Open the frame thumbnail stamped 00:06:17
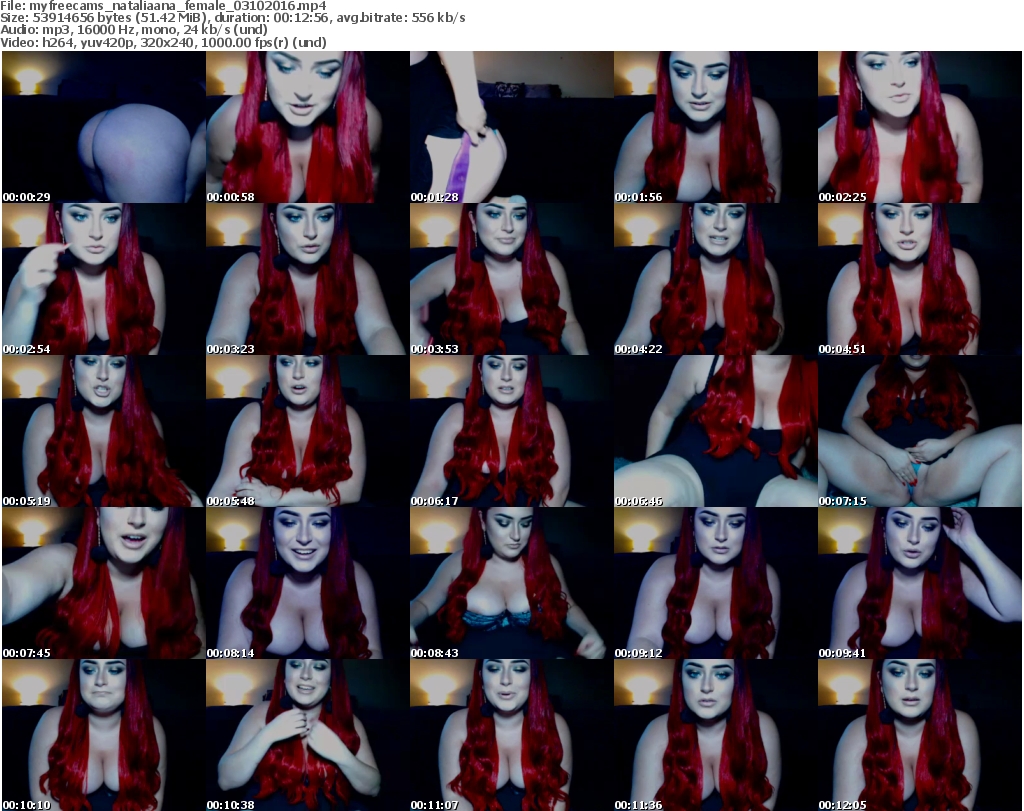This screenshot has height=811, width=1024. (x=511, y=431)
